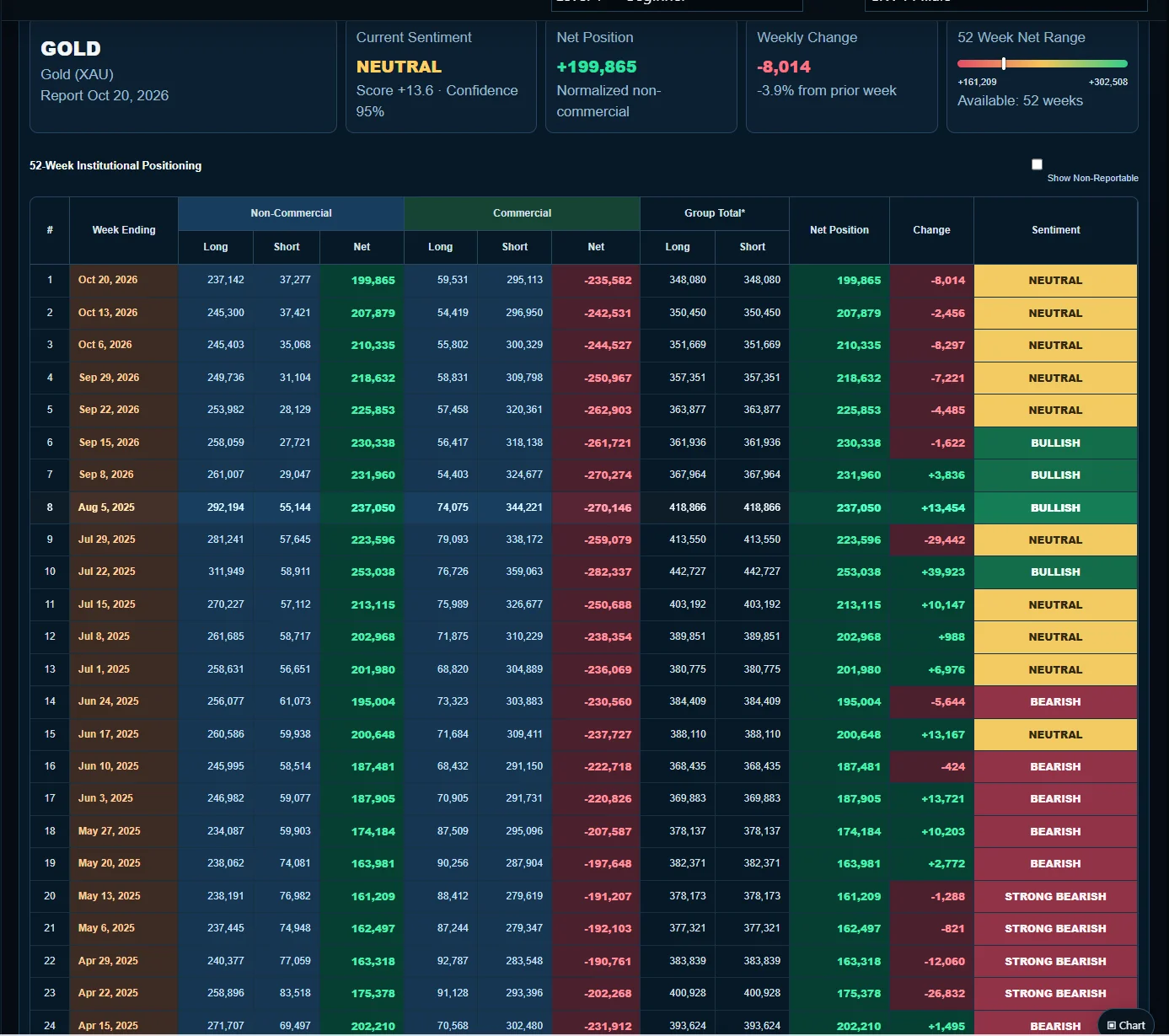Click the Sentiment column header

click(x=1055, y=230)
